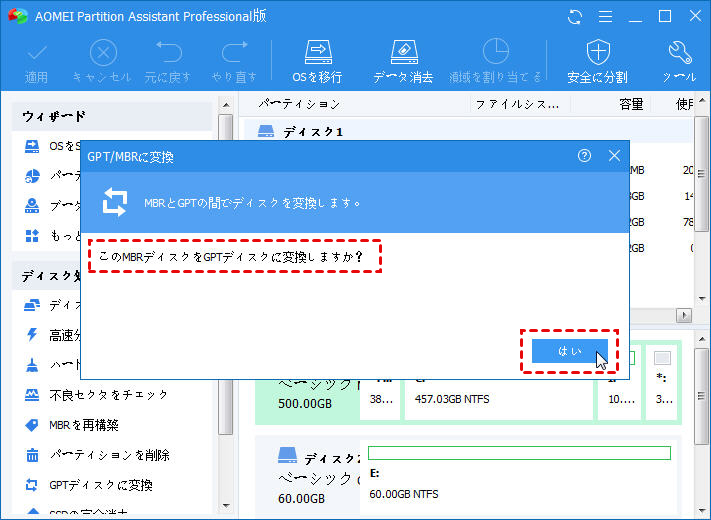
Task: Click the 容量 column header
Action: point(631,104)
